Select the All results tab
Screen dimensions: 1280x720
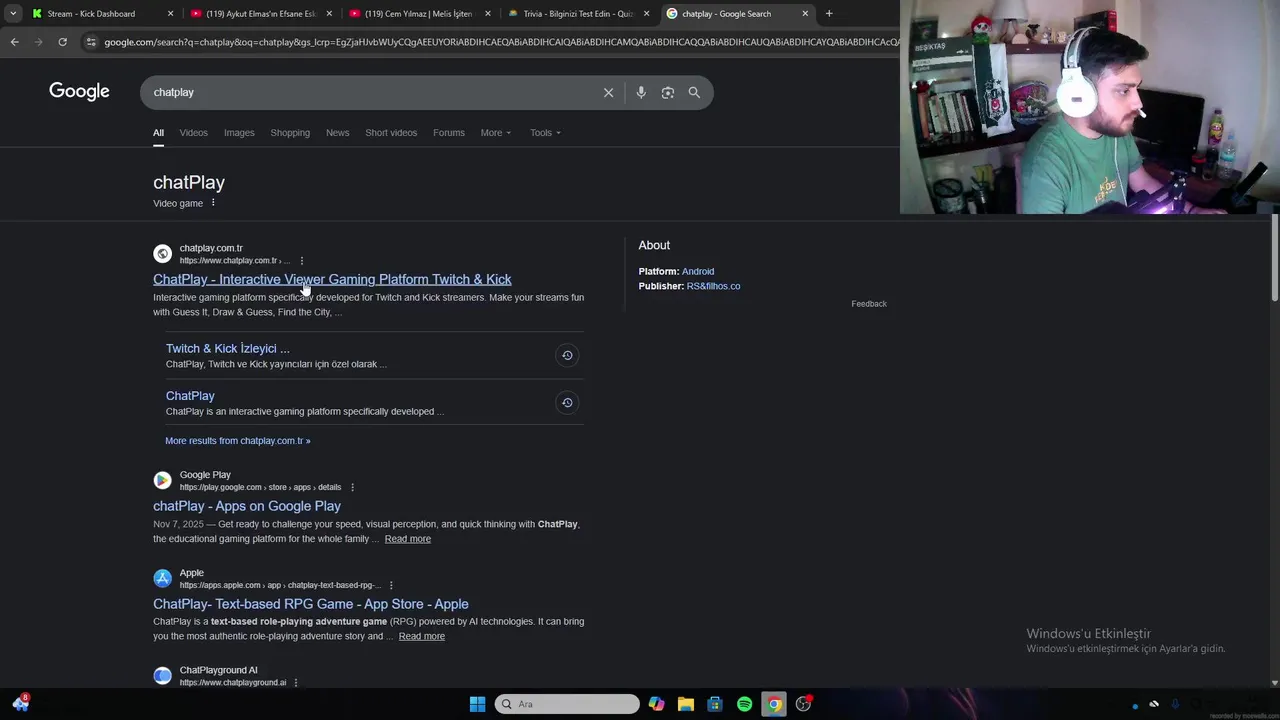coord(158,133)
